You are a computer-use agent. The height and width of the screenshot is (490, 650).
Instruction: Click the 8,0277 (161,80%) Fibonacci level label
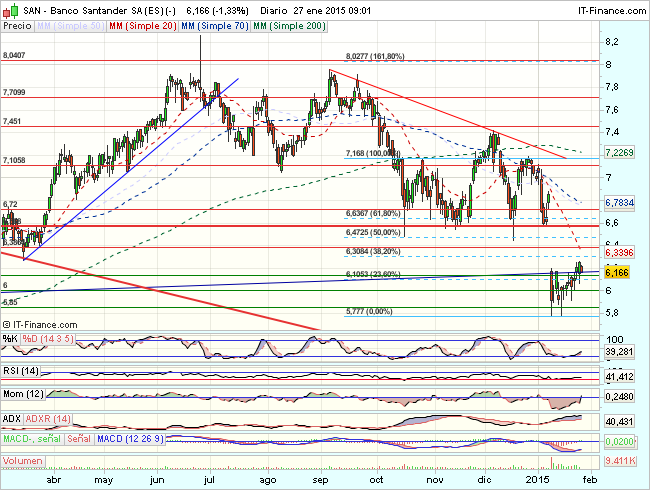click(x=375, y=57)
